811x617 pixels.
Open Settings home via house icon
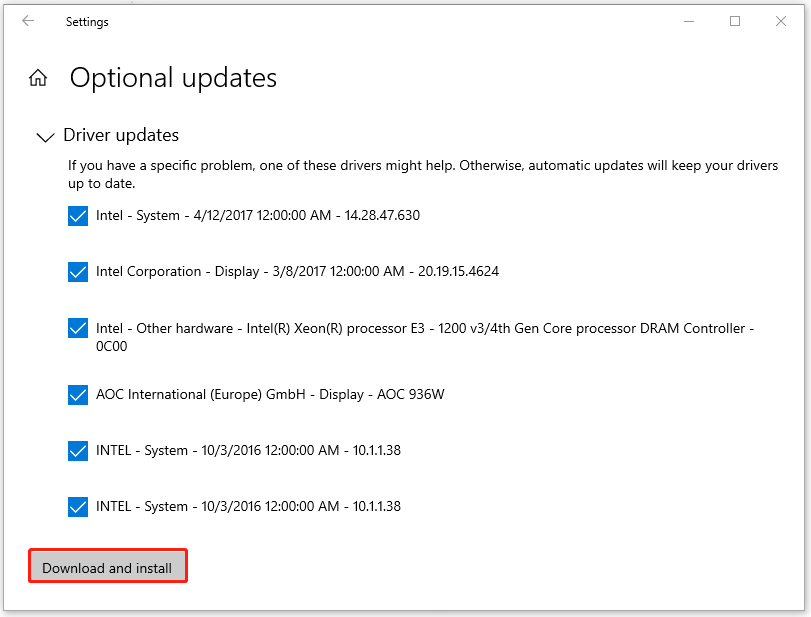(38, 78)
